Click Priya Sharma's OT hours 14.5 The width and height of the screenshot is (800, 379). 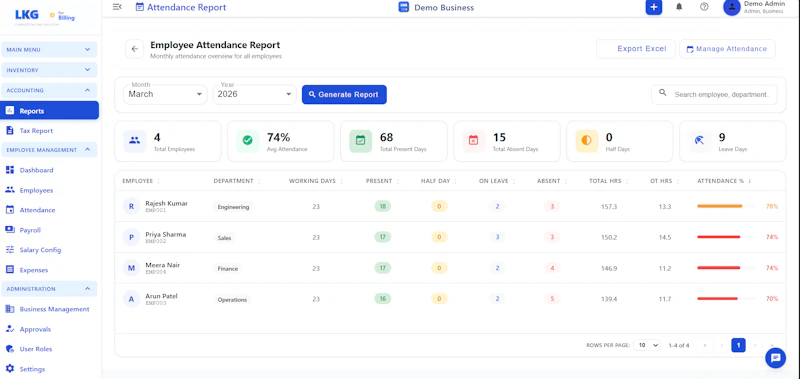665,237
